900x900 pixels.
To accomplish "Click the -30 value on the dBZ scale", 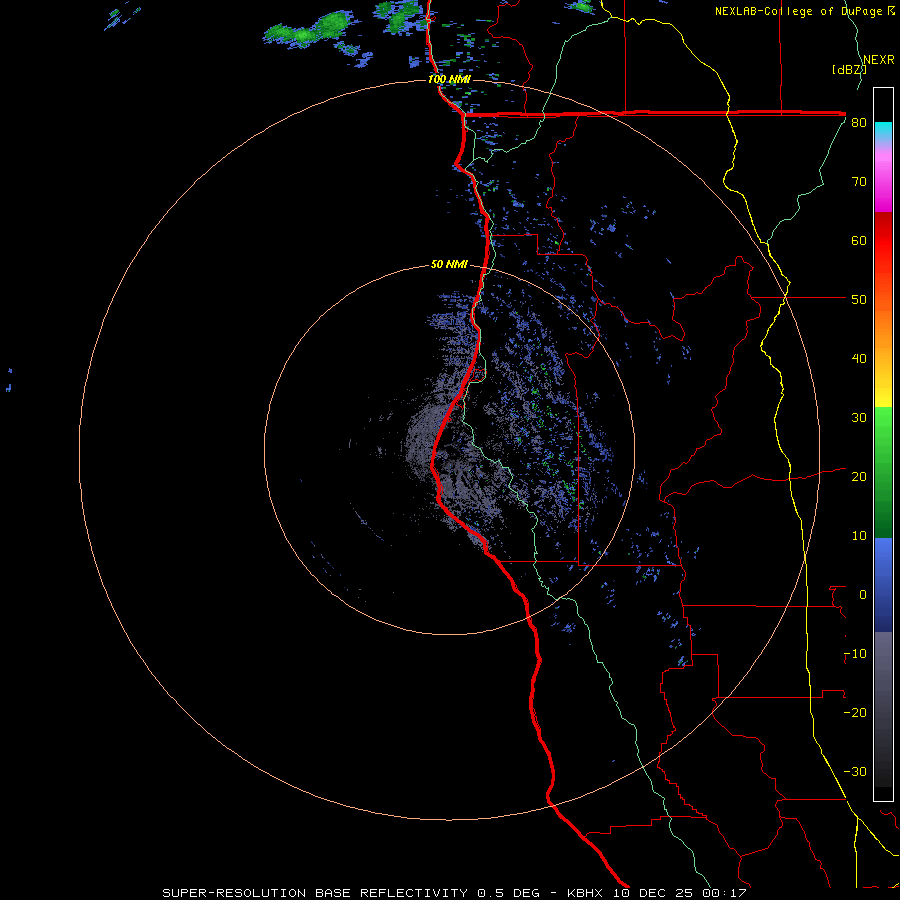I will (x=855, y=771).
